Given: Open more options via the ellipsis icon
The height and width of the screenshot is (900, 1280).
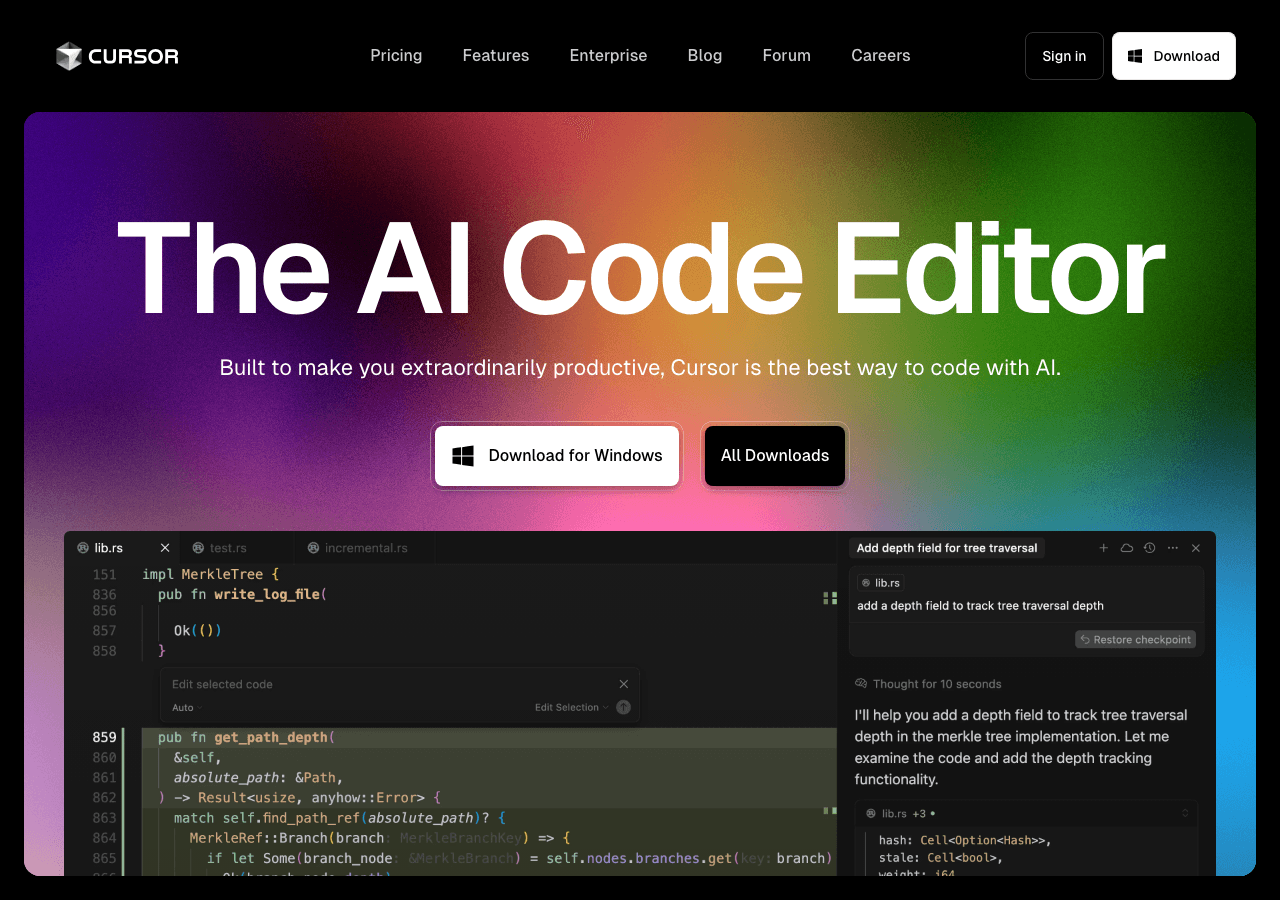Looking at the screenshot, I should (x=1172, y=548).
